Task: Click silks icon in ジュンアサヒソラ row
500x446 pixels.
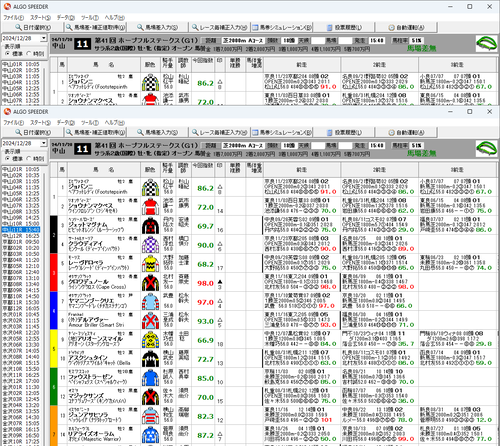Action: click(150, 416)
